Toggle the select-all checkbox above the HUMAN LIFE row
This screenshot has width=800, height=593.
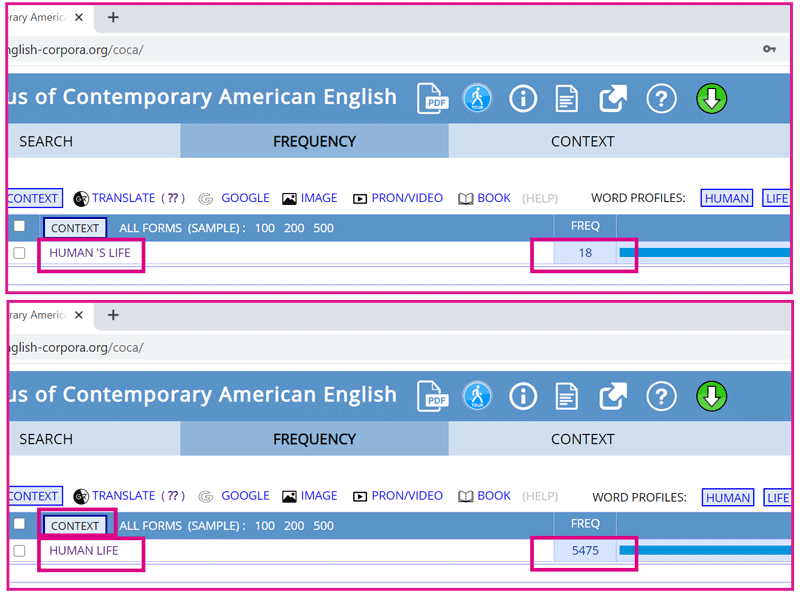coord(19,524)
